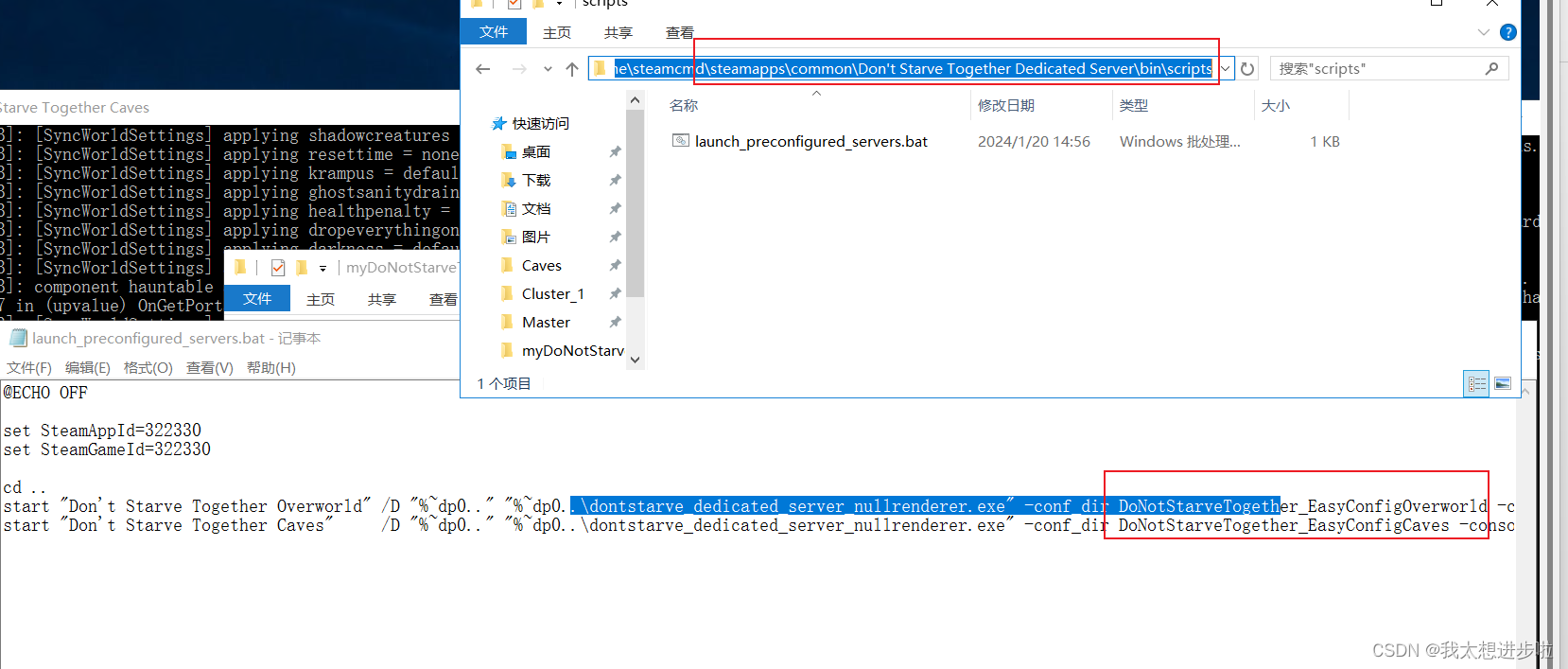Image resolution: width=1568 pixels, height=669 pixels.
Task: Open the 共享 tab in myDoNotStarve window
Action: [382, 299]
